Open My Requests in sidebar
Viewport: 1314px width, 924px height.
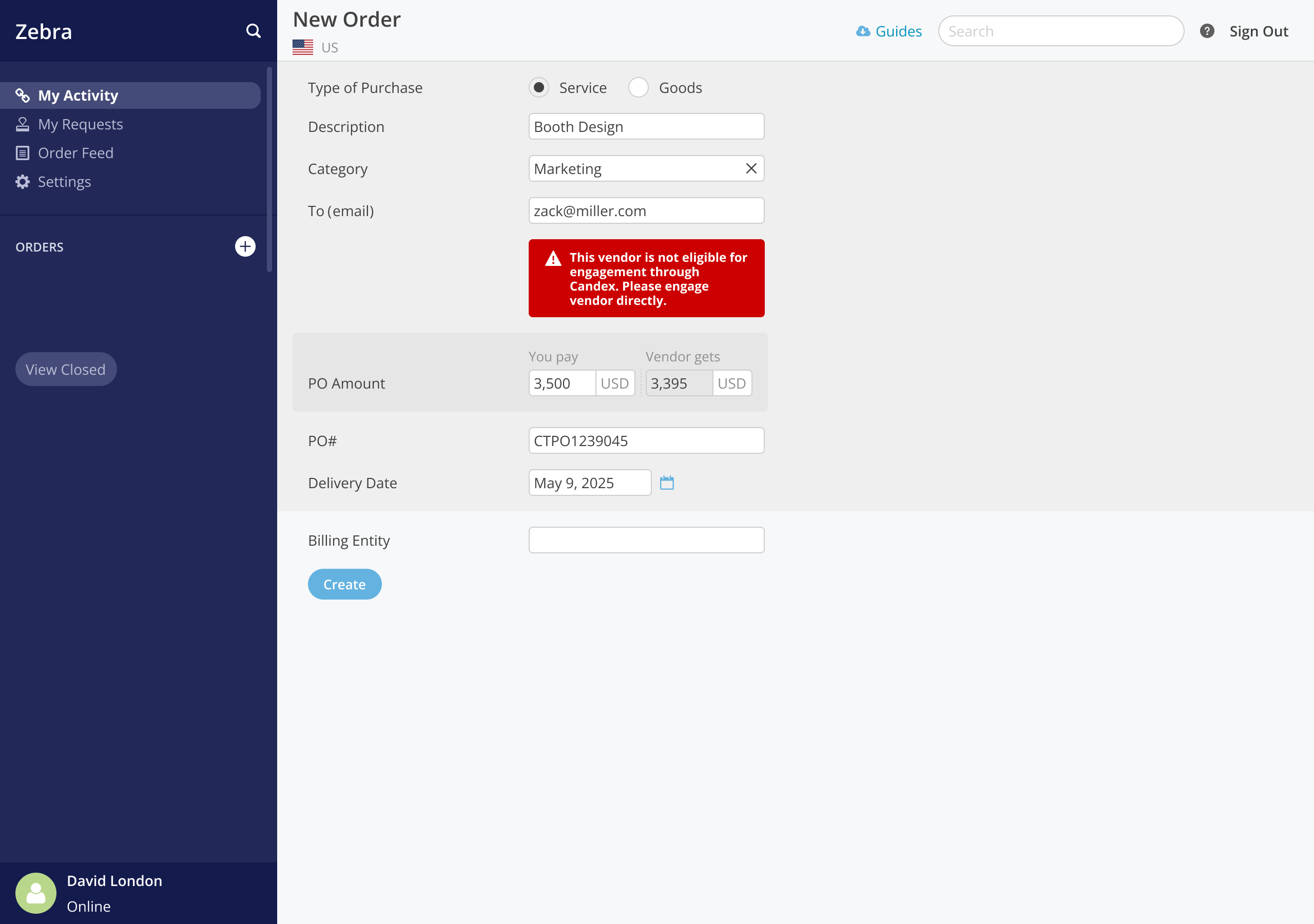click(80, 124)
